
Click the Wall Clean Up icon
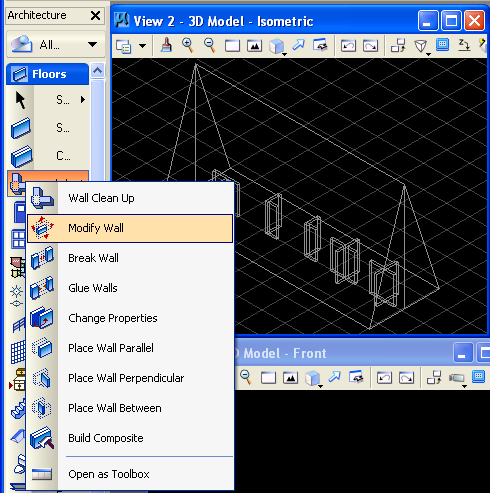42,198
